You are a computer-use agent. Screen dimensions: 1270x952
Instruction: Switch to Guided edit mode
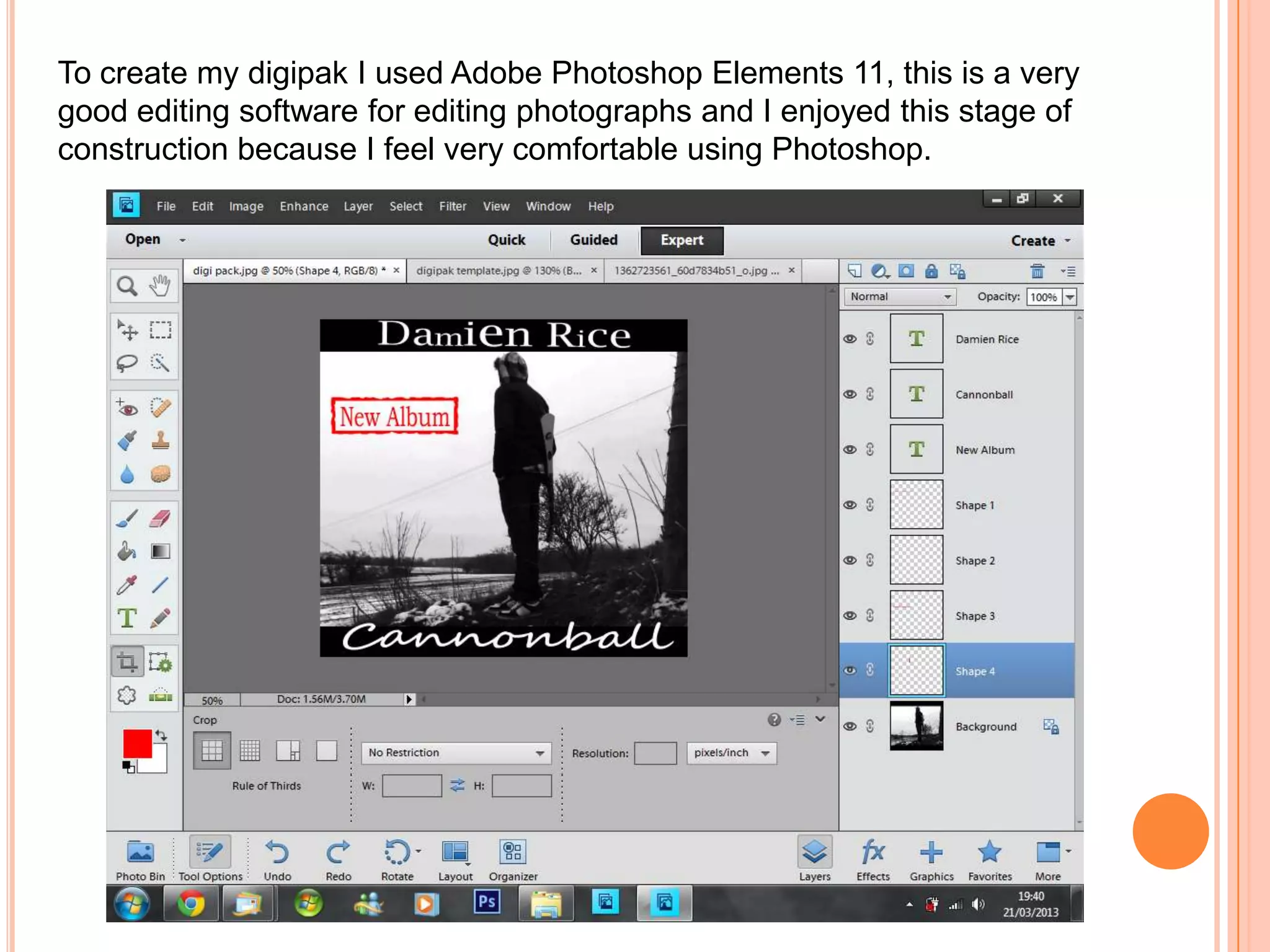[593, 240]
